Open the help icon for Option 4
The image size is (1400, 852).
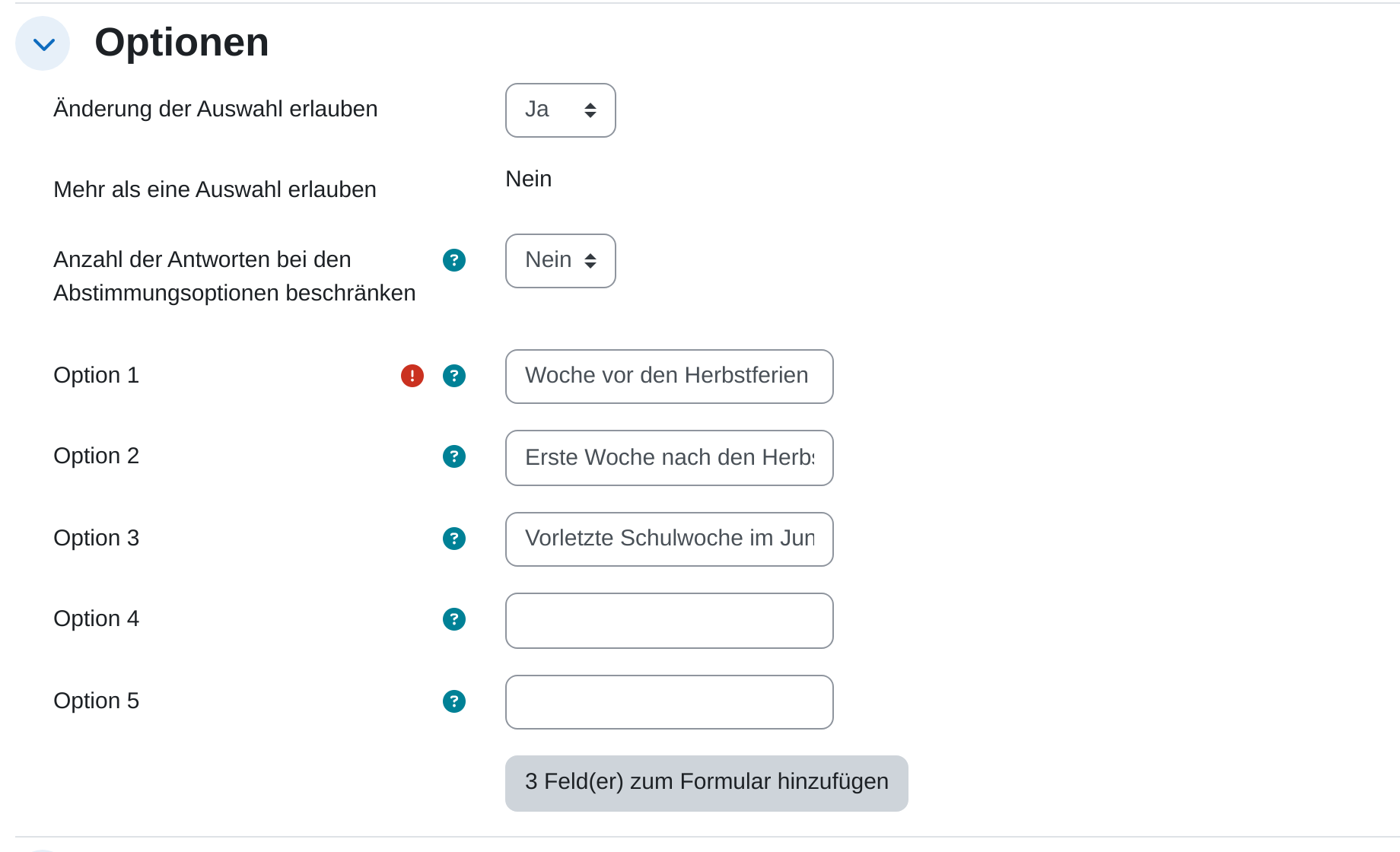[454, 619]
